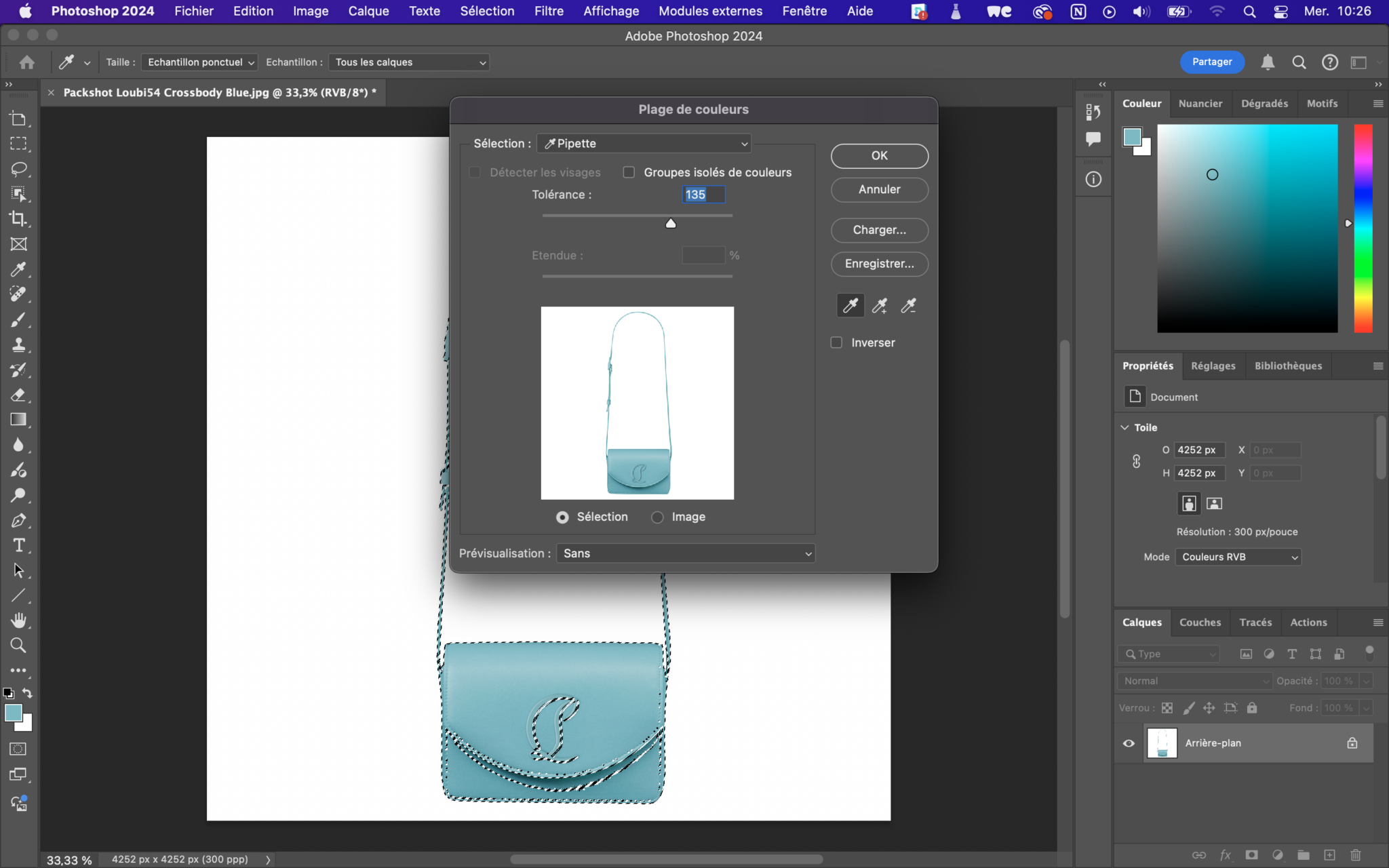Open the Calque menu

368,12
